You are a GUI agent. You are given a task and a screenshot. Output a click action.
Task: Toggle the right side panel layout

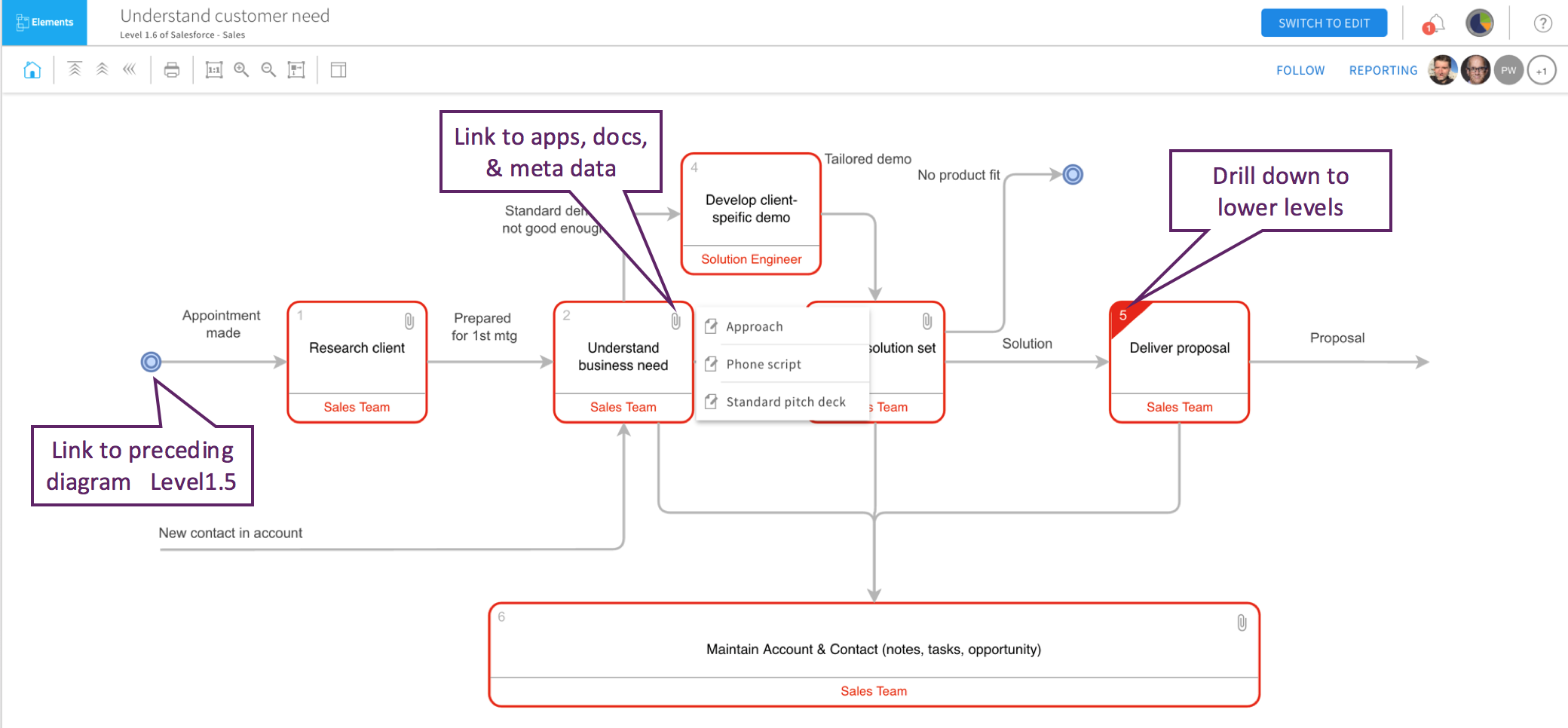click(x=338, y=70)
